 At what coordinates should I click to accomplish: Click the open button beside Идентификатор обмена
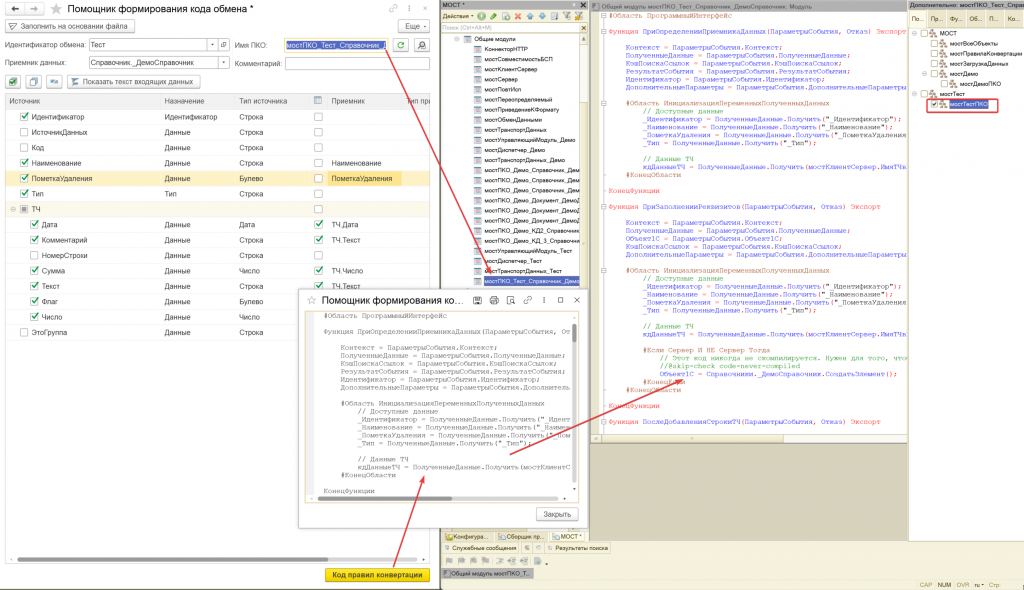pos(223,45)
